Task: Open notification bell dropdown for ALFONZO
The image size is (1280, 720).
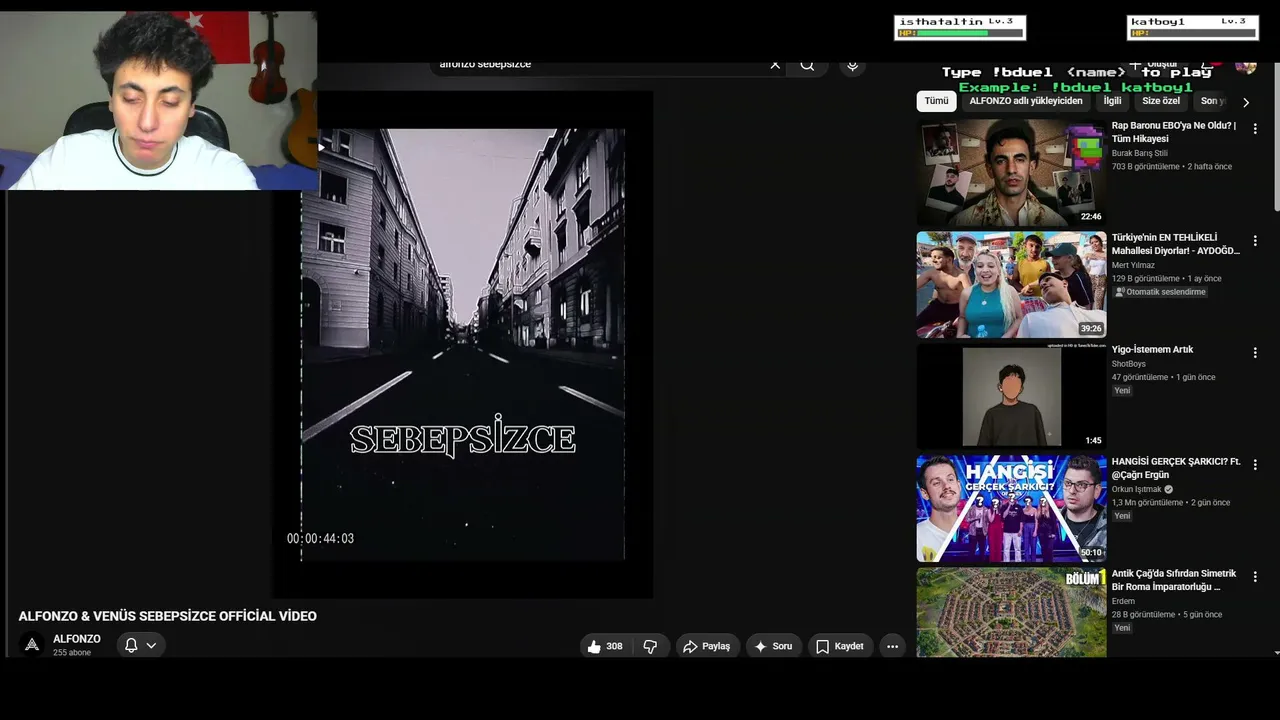Action: (140, 645)
